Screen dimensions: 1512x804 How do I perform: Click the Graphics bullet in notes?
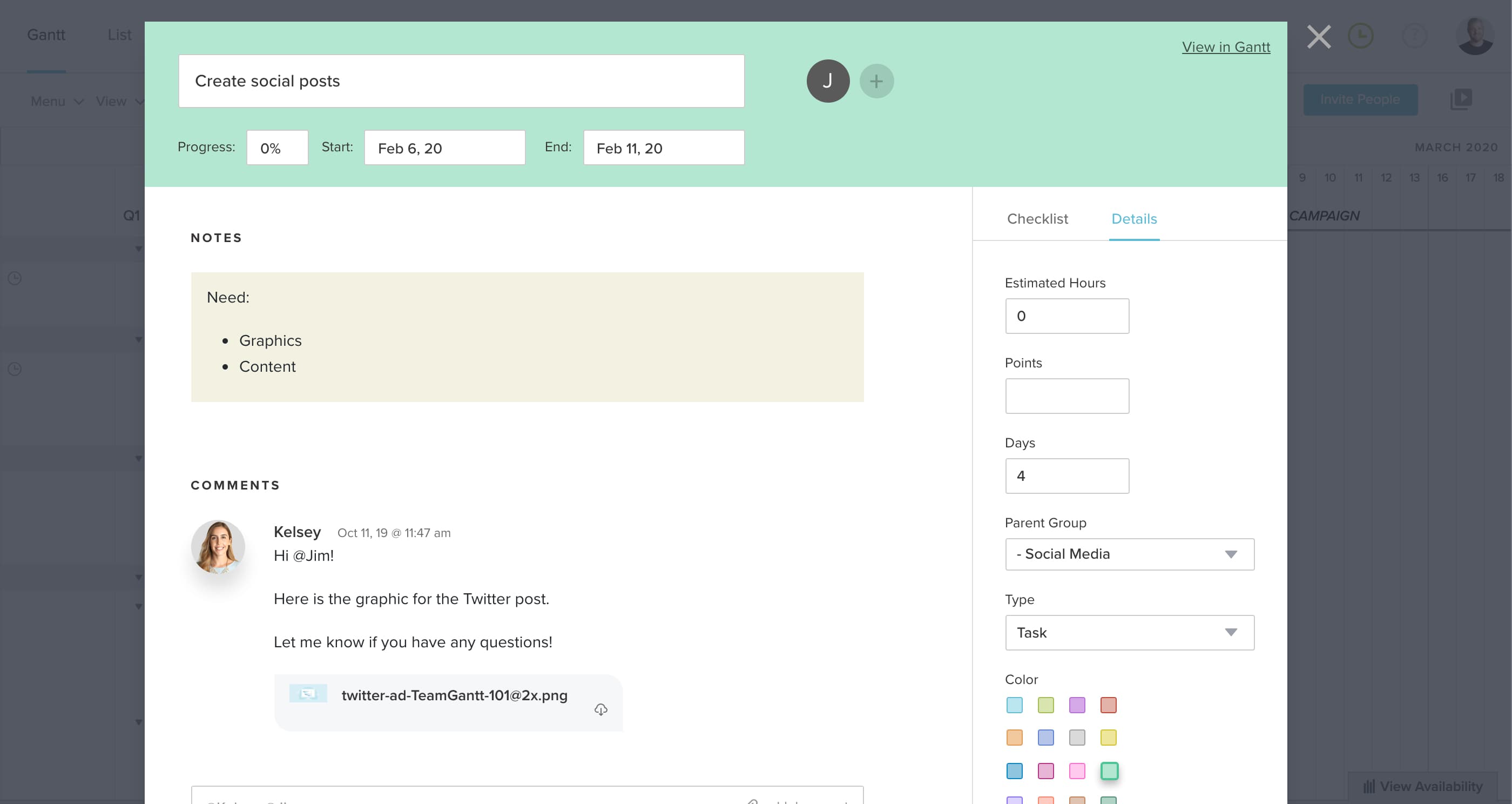click(x=270, y=340)
